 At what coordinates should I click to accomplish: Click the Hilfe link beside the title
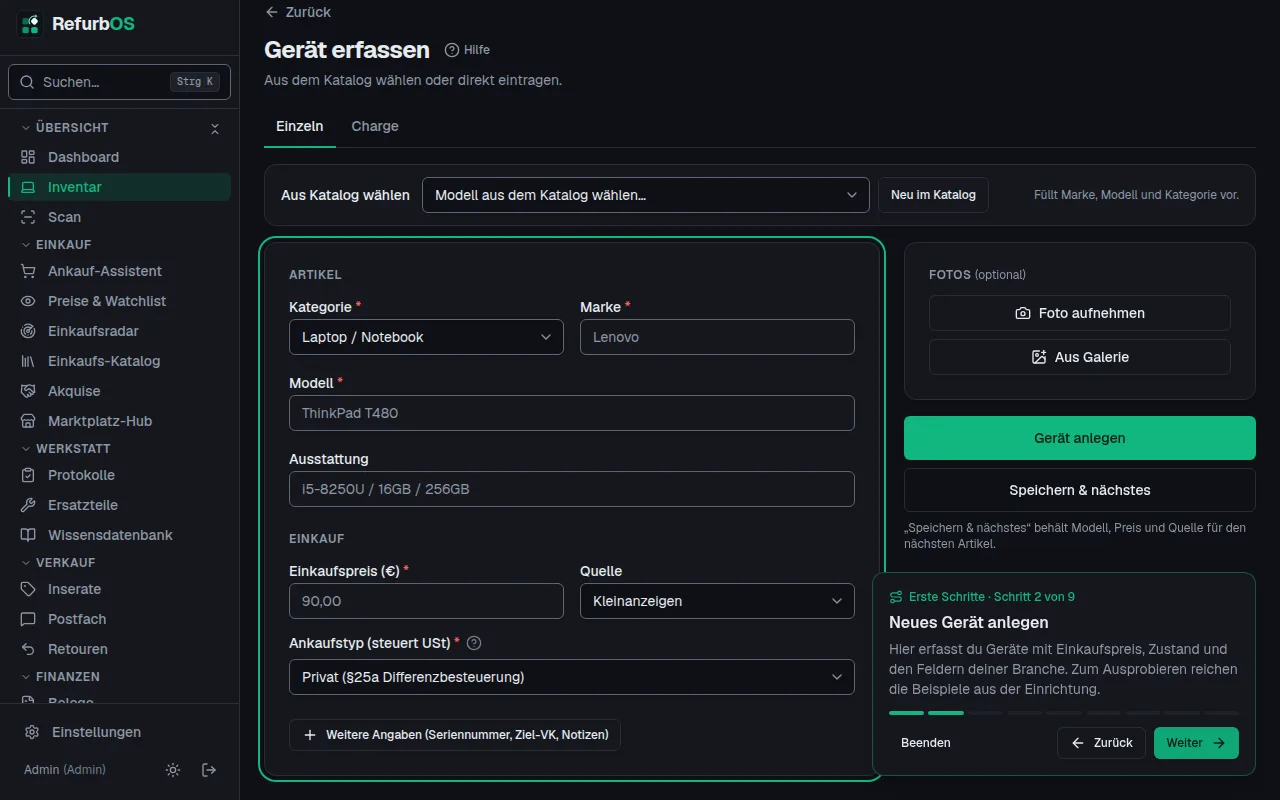pos(467,50)
